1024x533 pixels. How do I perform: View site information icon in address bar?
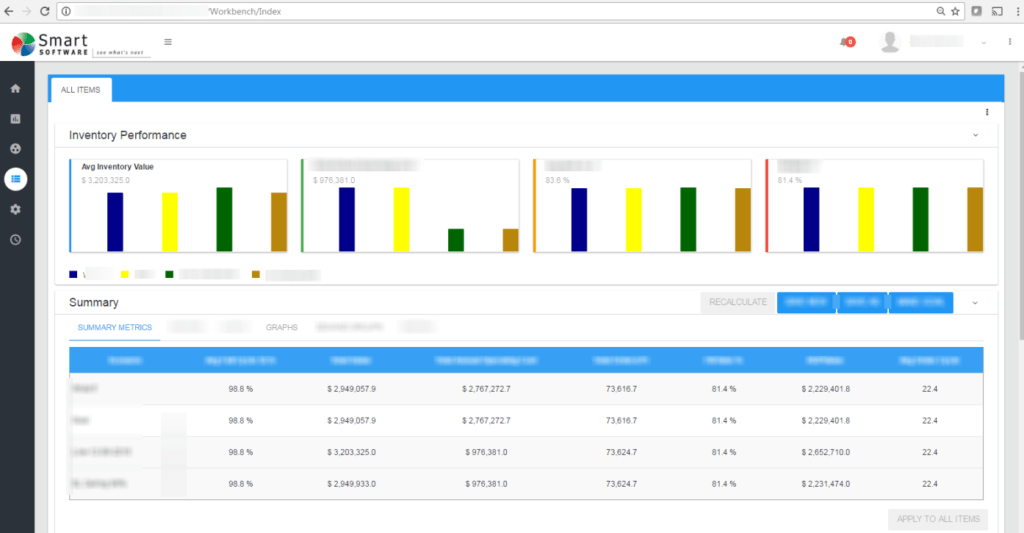click(66, 11)
